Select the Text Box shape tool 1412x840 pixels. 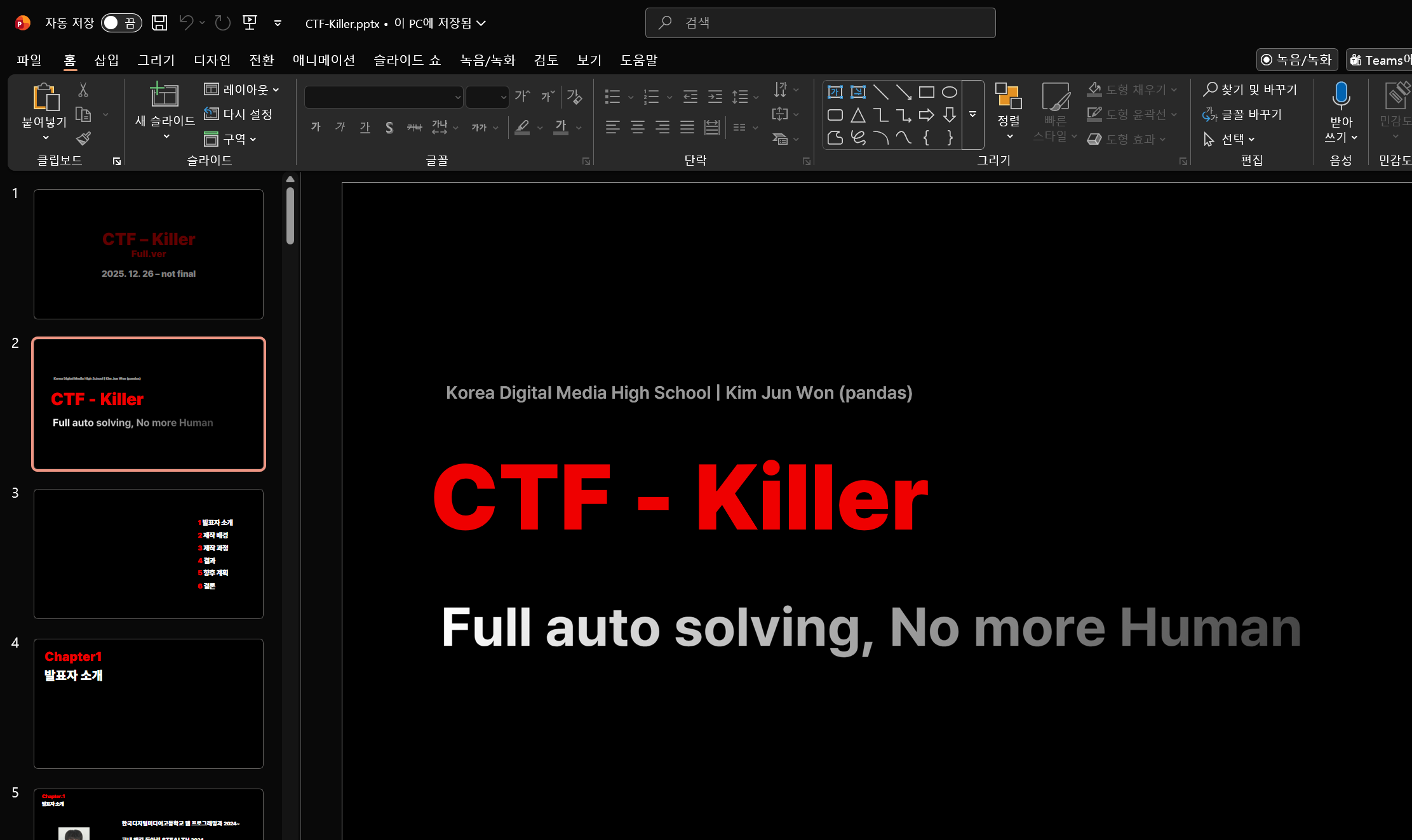click(x=835, y=92)
